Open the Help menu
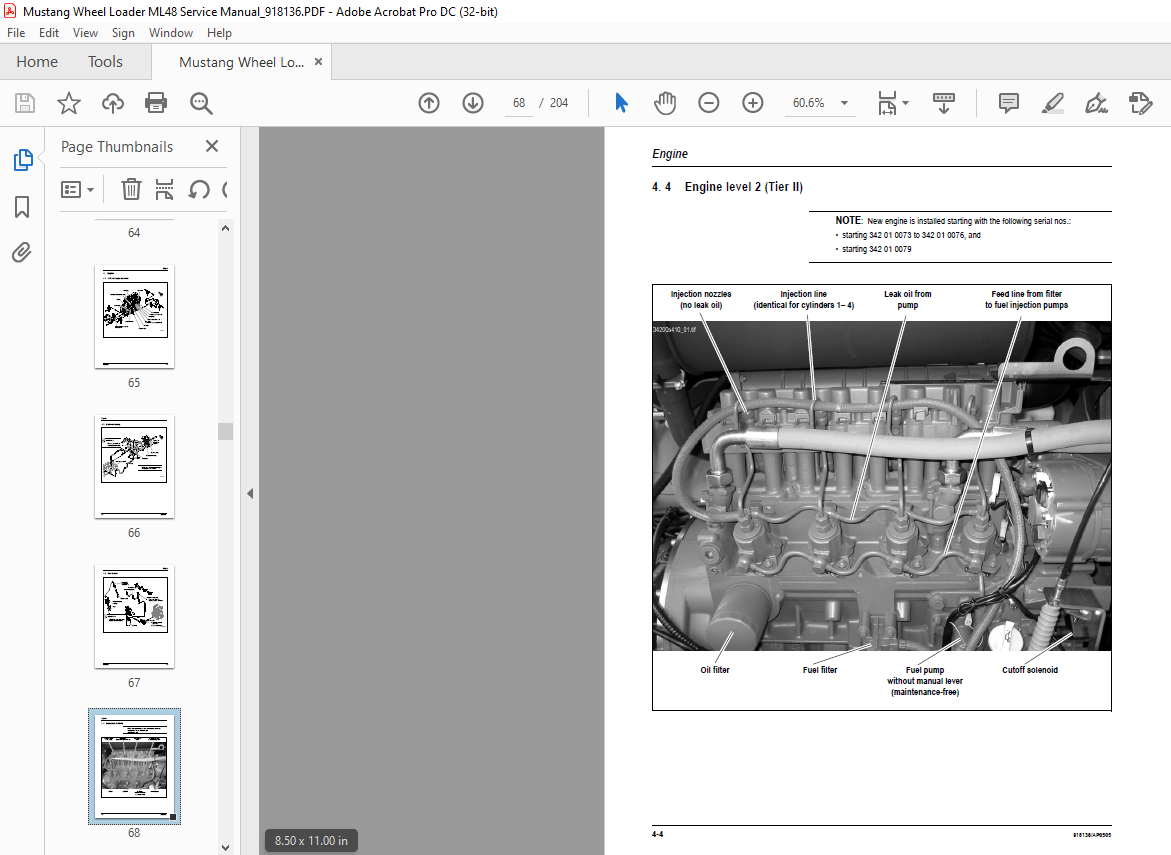The image size is (1171, 855). [219, 33]
